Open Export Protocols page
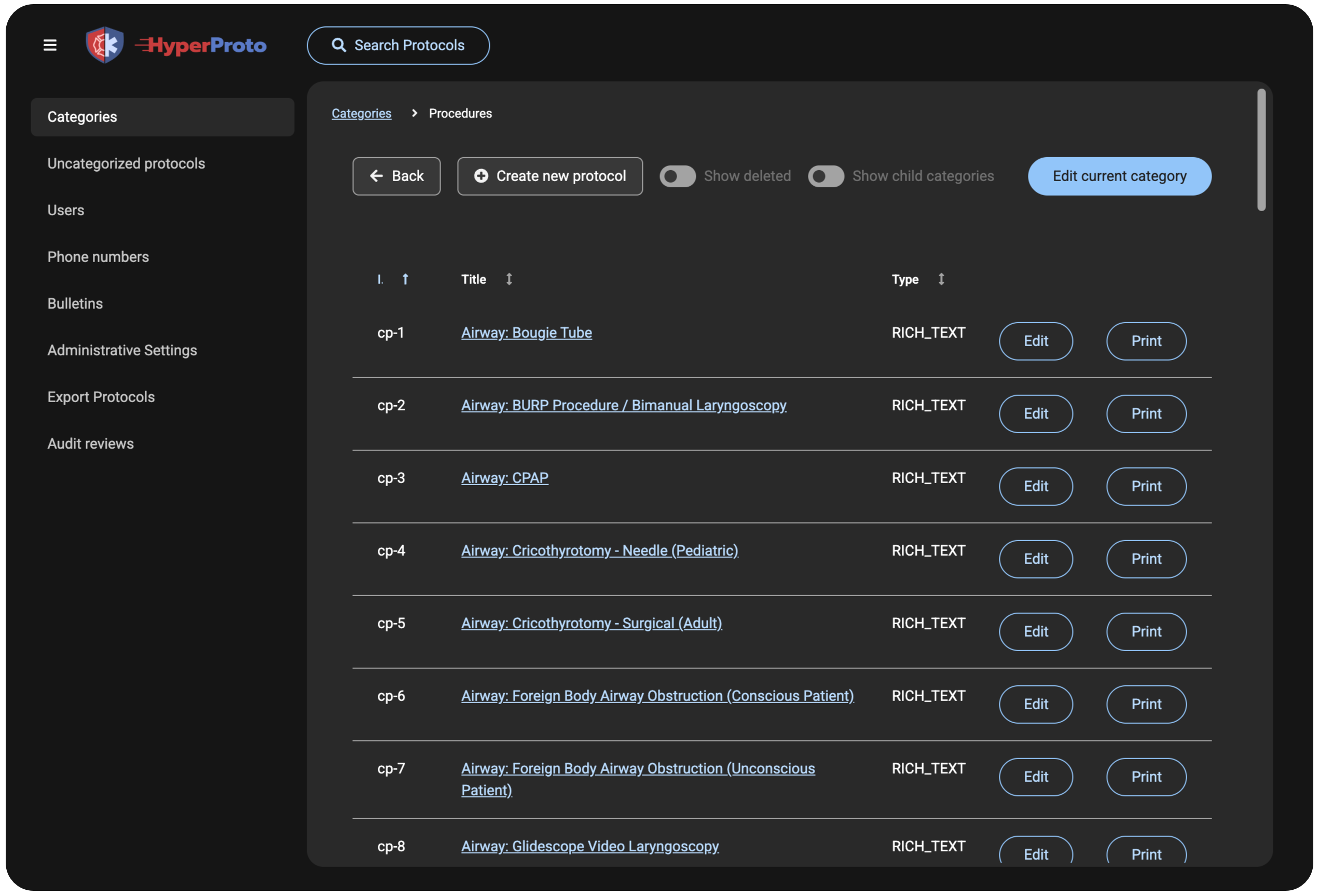 pyautogui.click(x=162, y=397)
